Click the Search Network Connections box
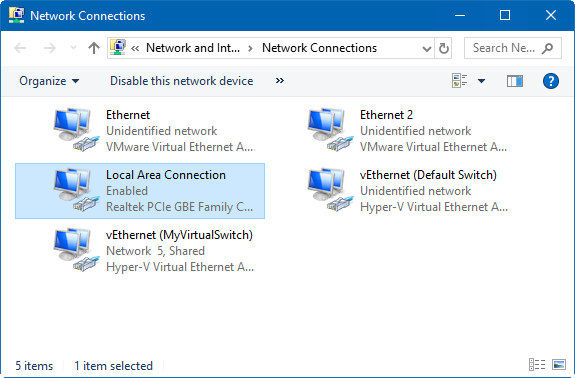Image resolution: width=575 pixels, height=378 pixels. (x=513, y=48)
